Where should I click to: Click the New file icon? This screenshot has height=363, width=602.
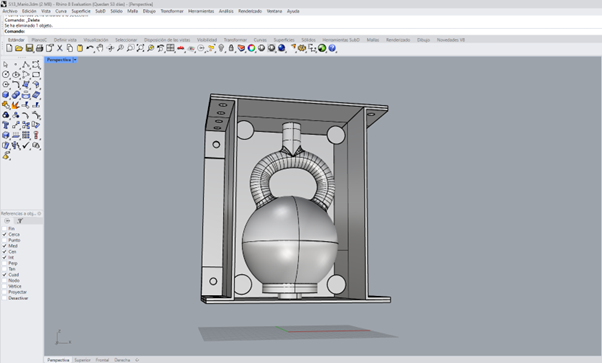click(x=9, y=48)
